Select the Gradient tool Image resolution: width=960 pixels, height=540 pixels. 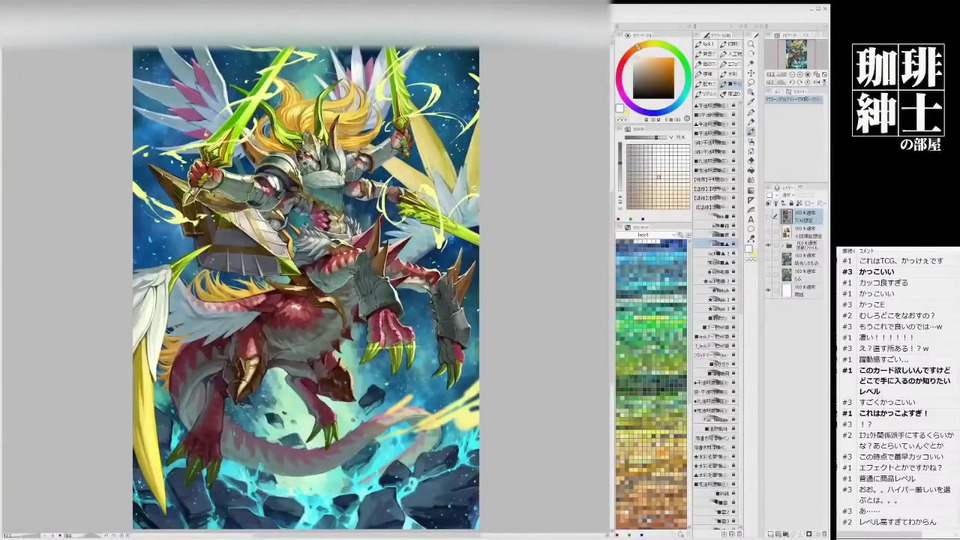pyautogui.click(x=751, y=190)
